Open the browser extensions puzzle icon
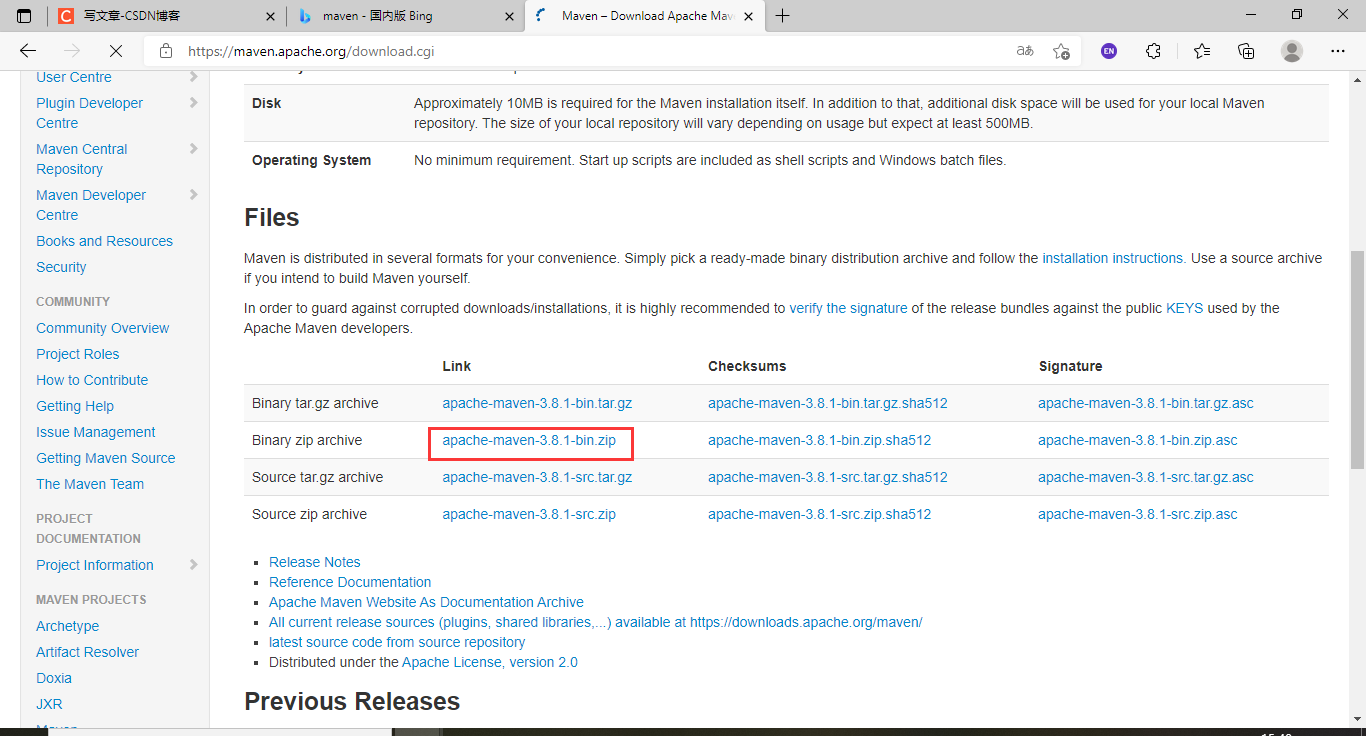The width and height of the screenshot is (1366, 736). [x=1153, y=51]
